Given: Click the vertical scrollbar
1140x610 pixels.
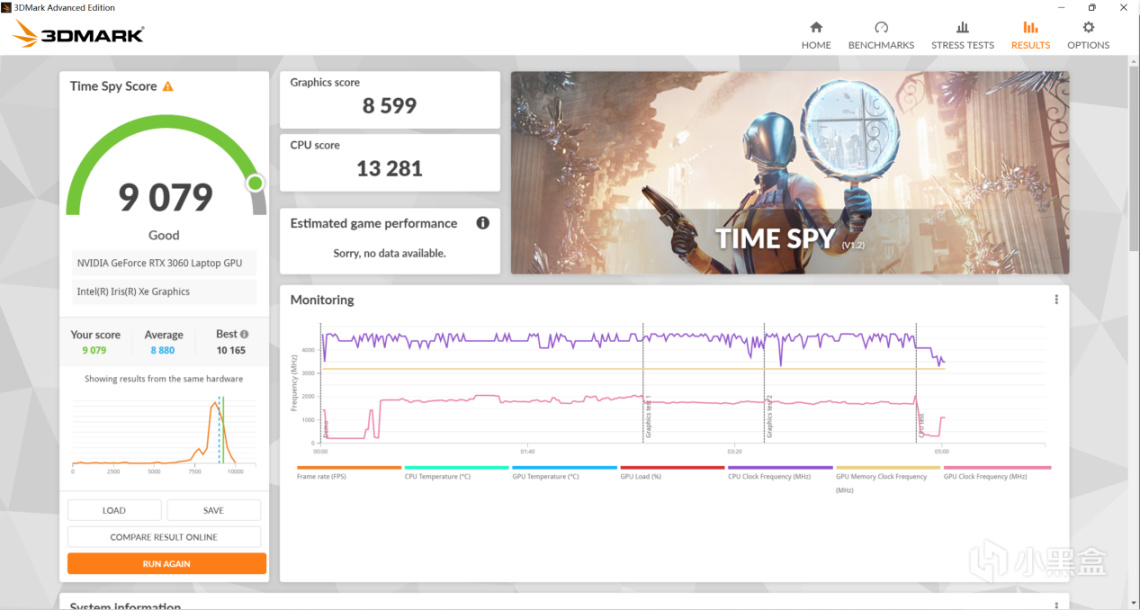Looking at the screenshot, I should 1133,160.
